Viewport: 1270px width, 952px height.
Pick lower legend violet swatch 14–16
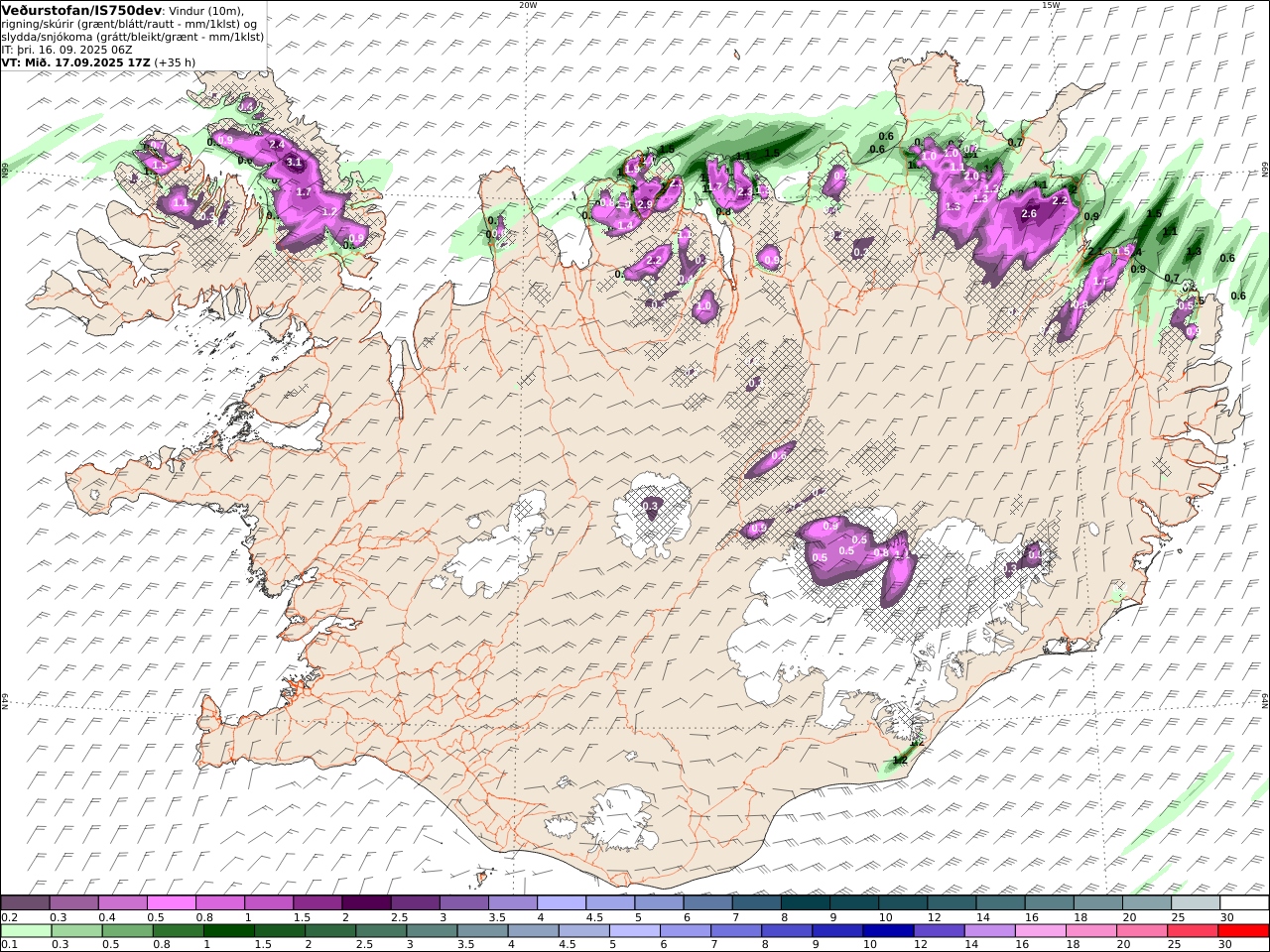pos(989,931)
